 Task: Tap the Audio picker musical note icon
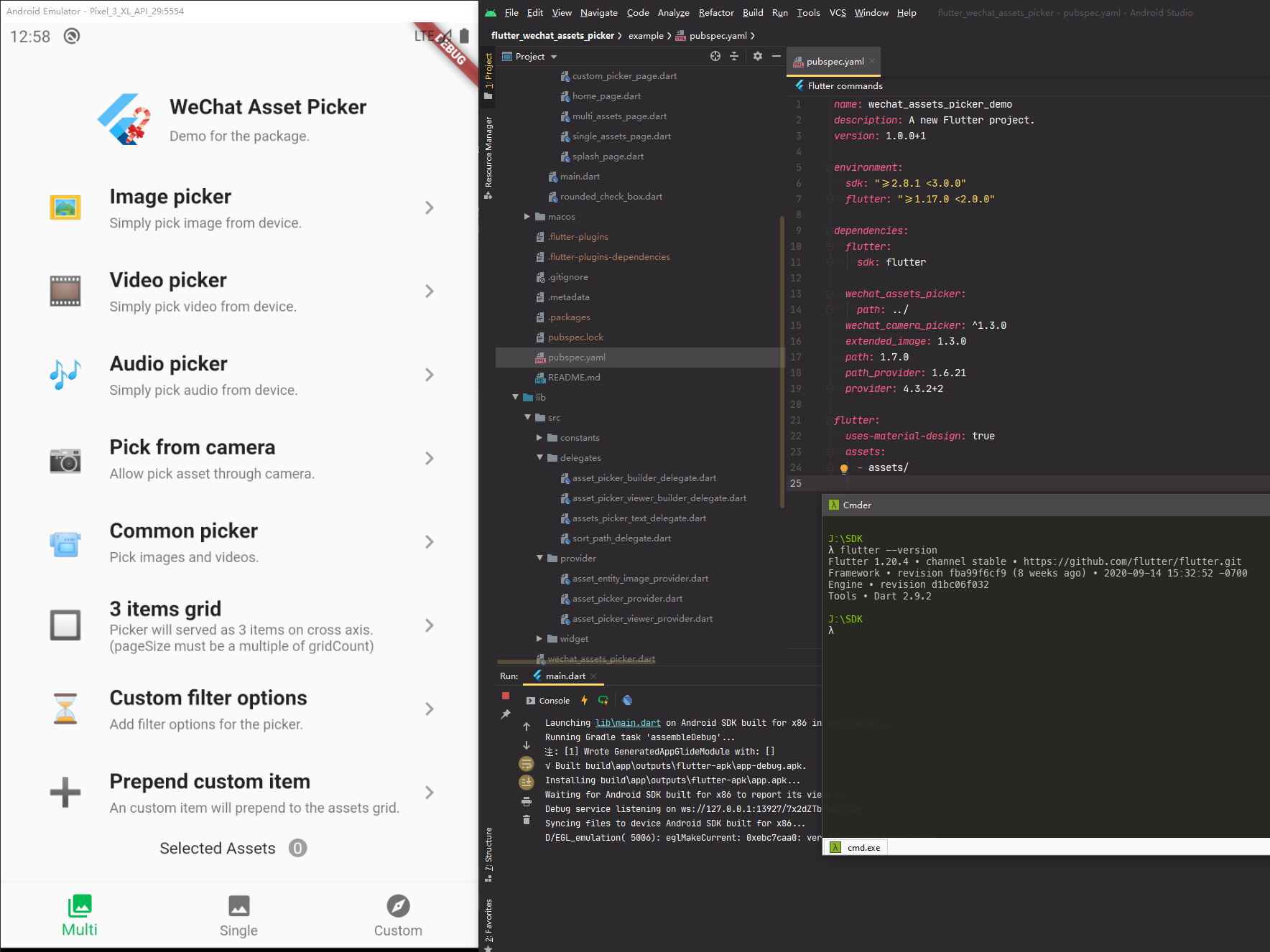(65, 374)
